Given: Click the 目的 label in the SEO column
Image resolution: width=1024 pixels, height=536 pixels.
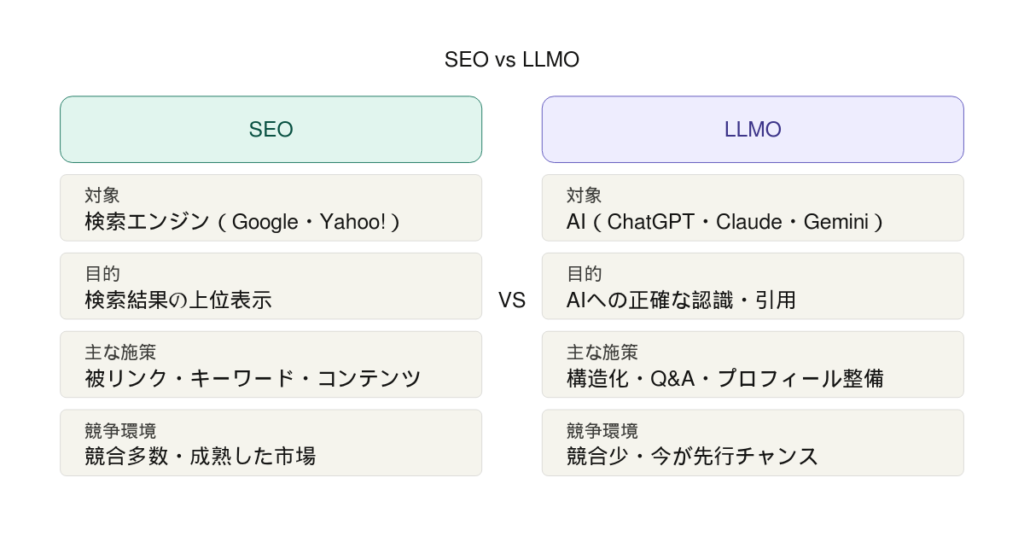Looking at the screenshot, I should [x=103, y=274].
